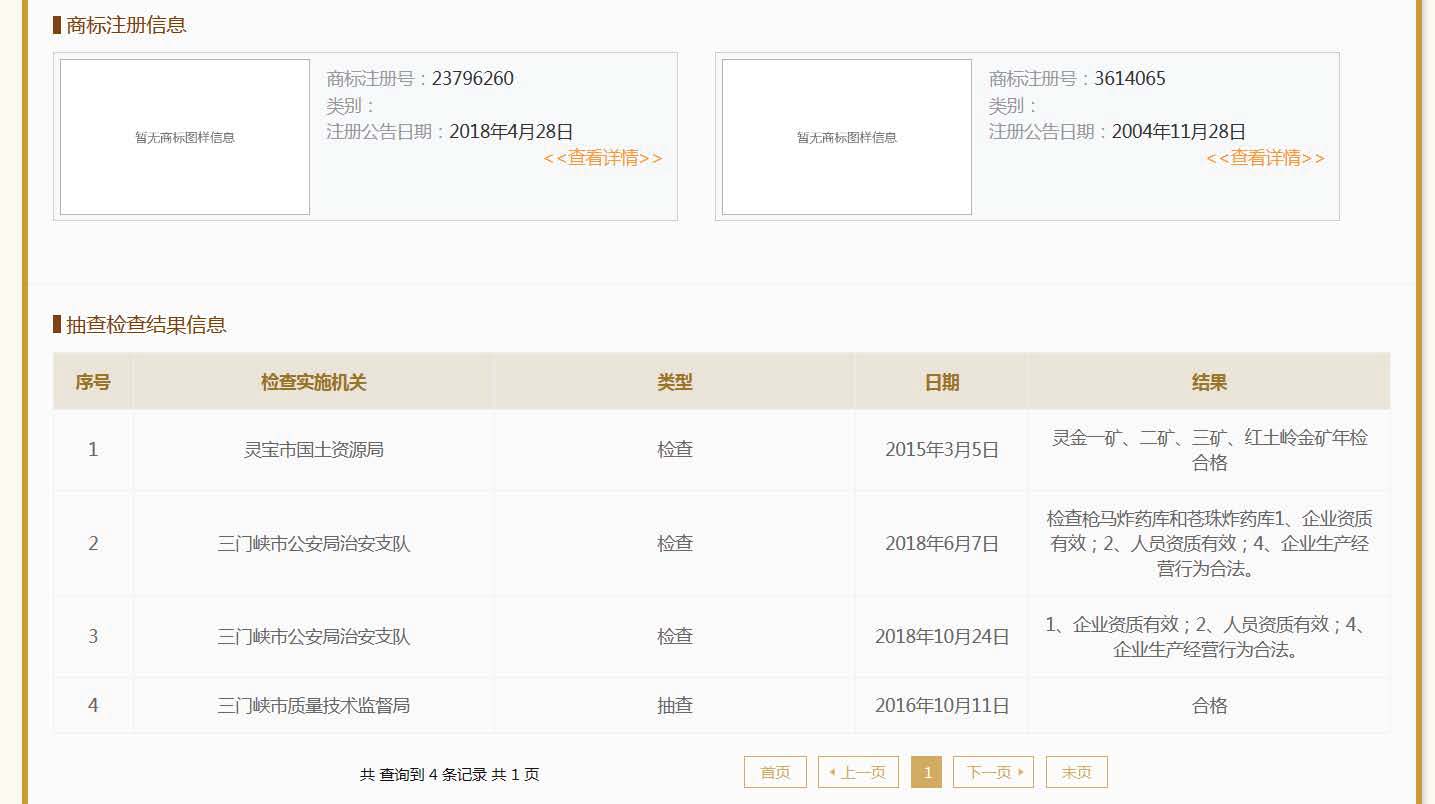Jump to last page via 末页

click(1076, 772)
